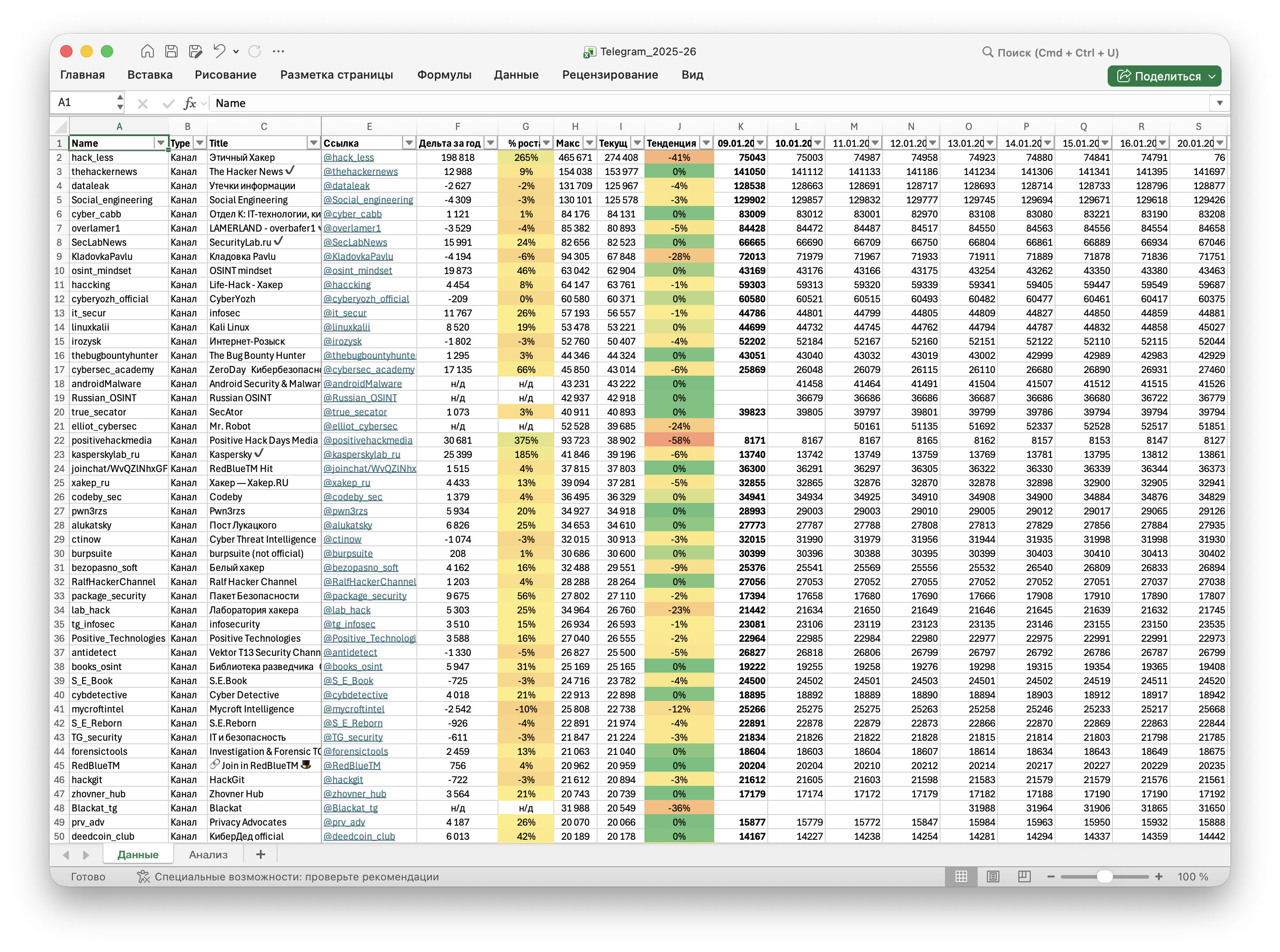Switch to Page Layout view button
1280x952 pixels.
coord(993,876)
